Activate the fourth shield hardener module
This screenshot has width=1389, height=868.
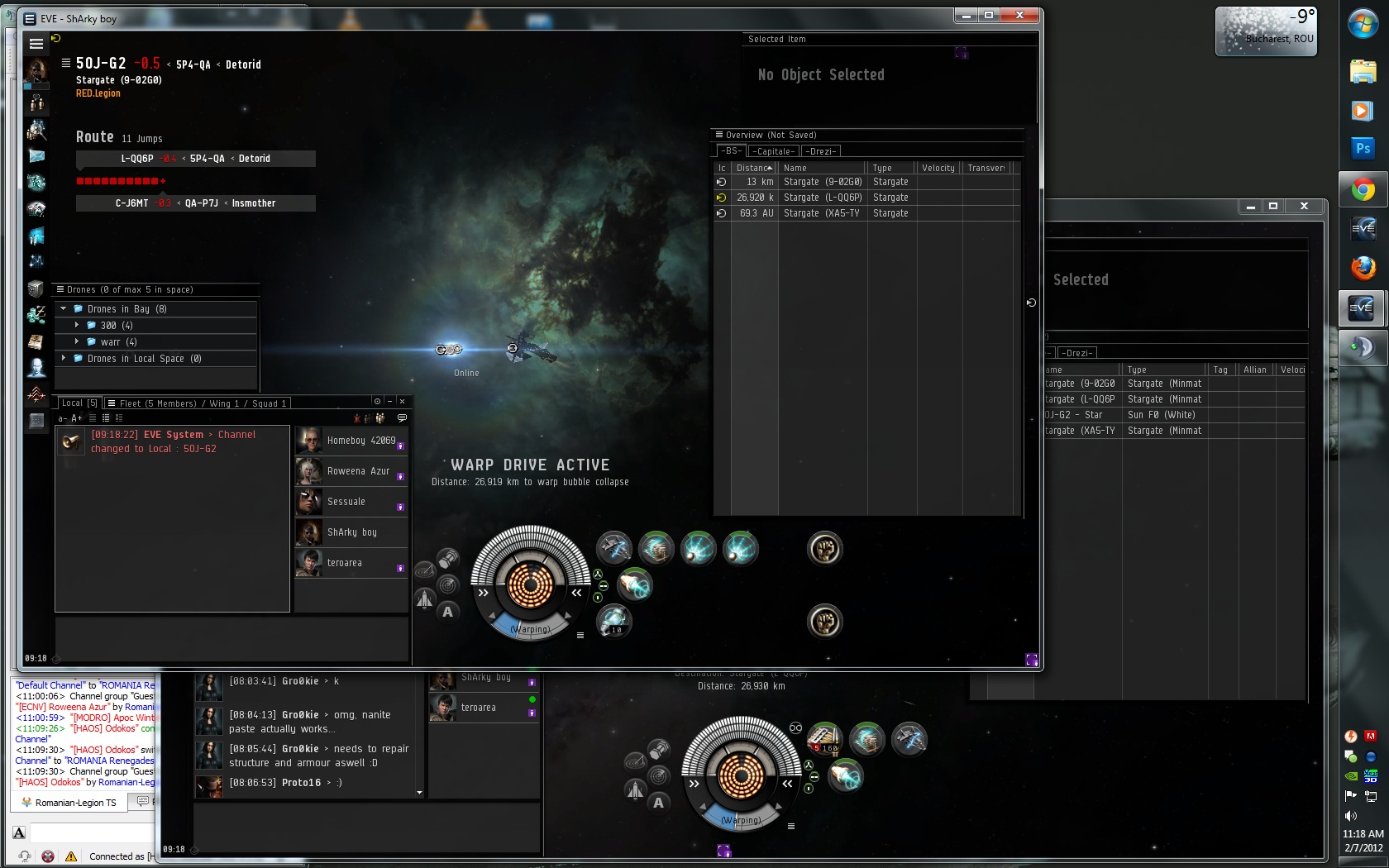[741, 548]
